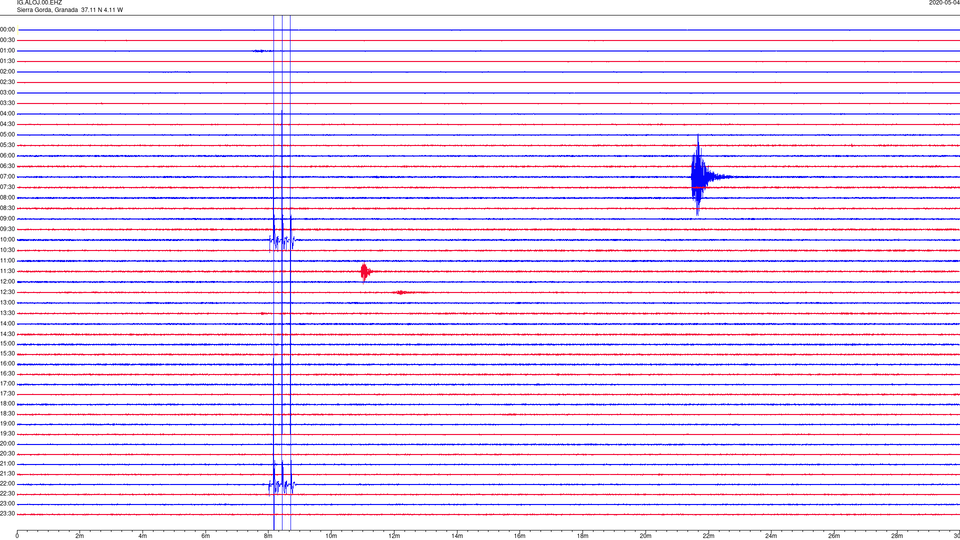Select the 10:00 trace time label
Image resolution: width=960 pixels, height=540 pixels.
point(7,240)
